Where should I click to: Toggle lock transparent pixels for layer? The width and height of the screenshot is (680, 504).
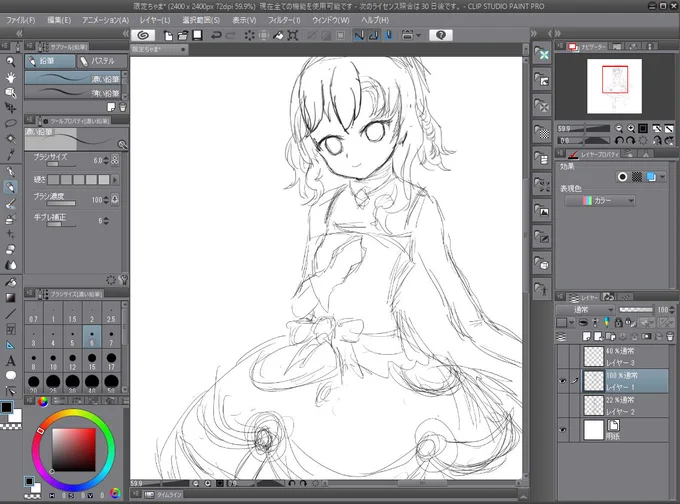[630, 322]
